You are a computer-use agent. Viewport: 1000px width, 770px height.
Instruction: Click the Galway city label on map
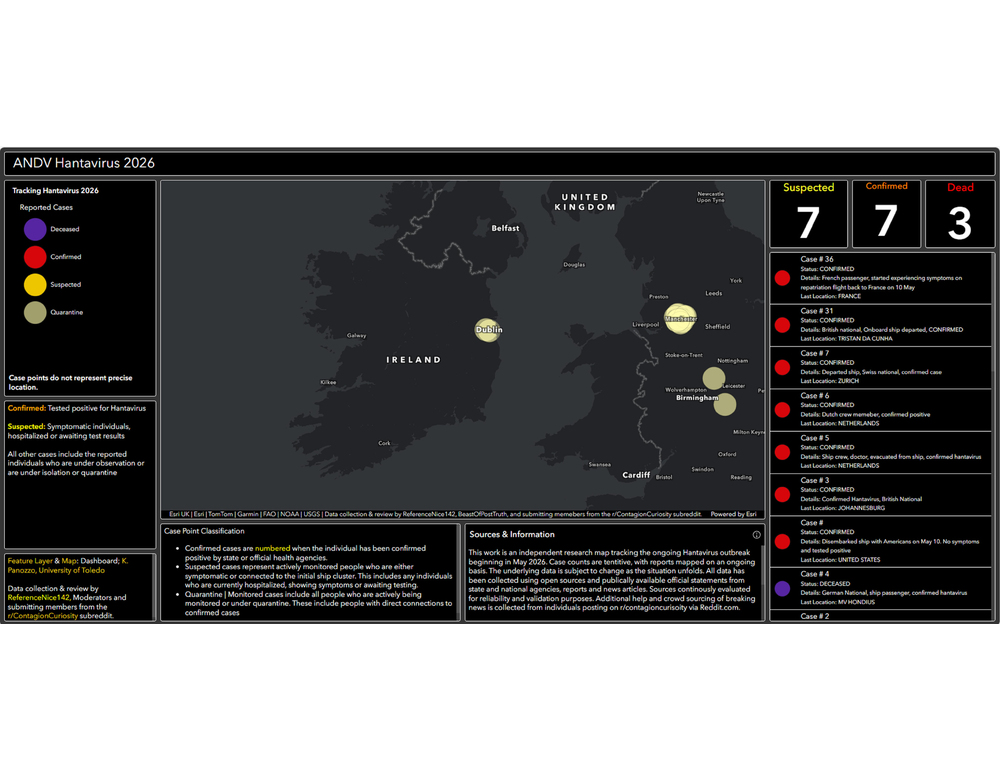(356, 336)
